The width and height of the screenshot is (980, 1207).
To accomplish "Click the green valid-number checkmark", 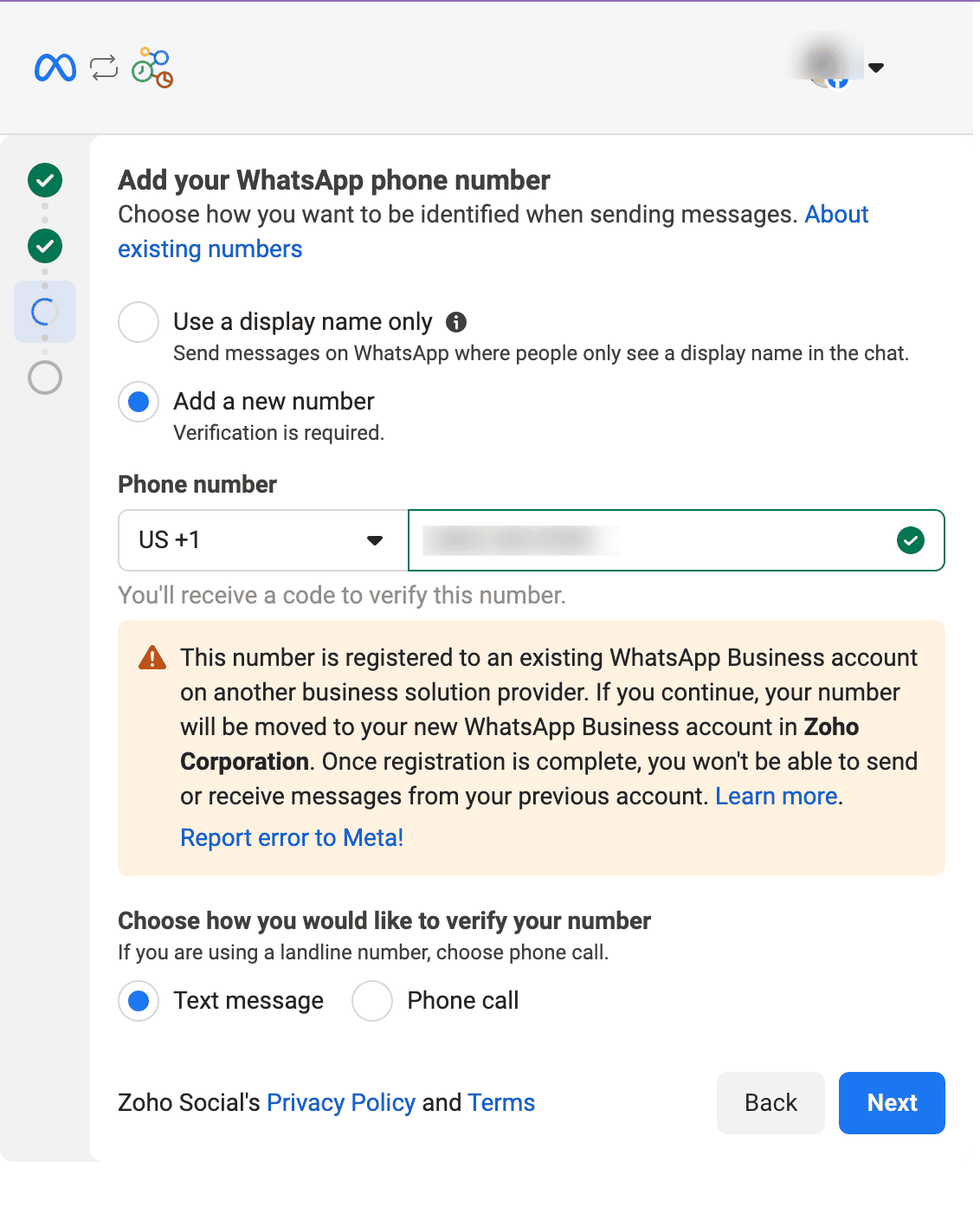I will 911,540.
